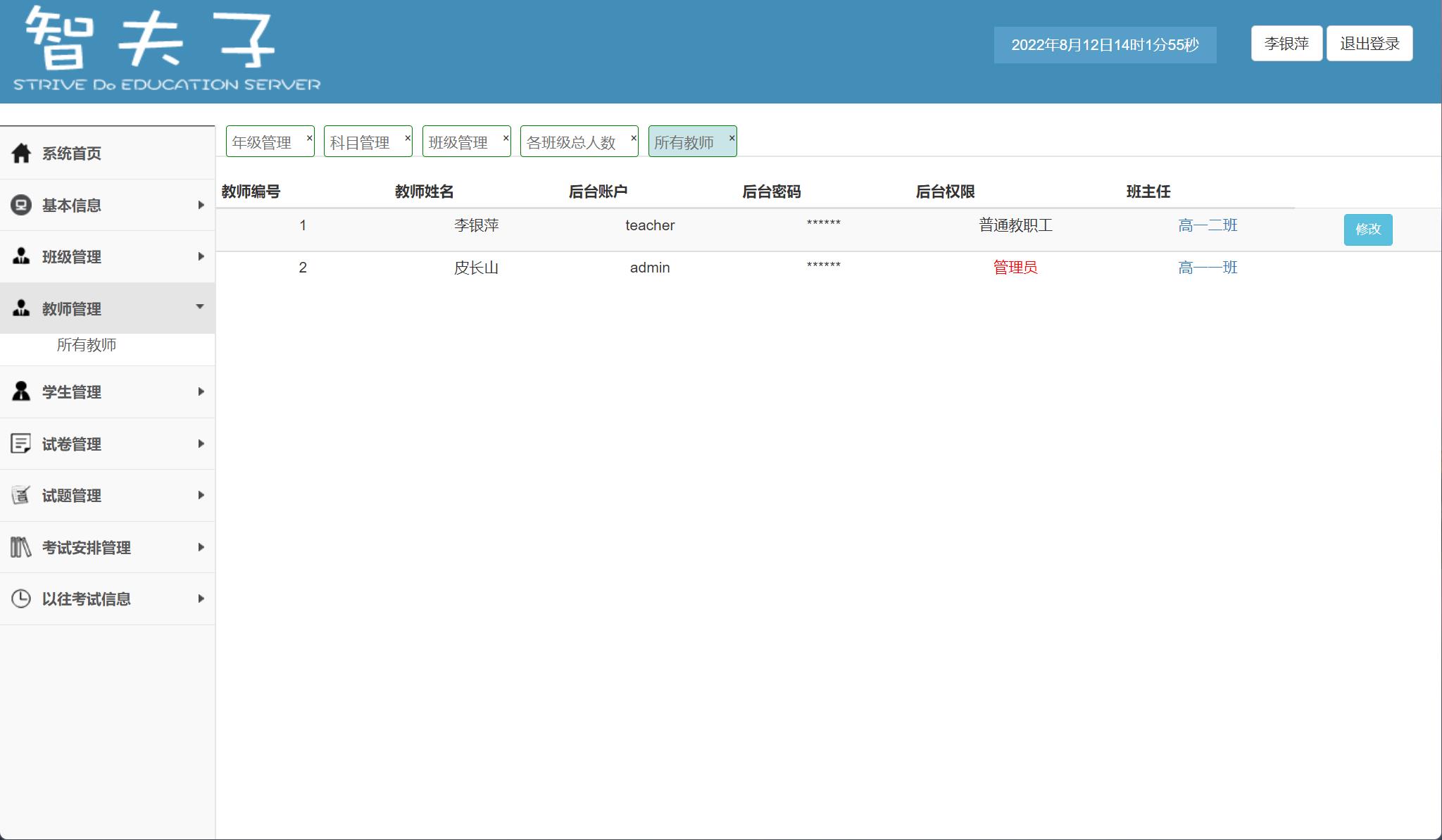Click the 退出登录 logout button
1442x840 pixels.
(1369, 43)
